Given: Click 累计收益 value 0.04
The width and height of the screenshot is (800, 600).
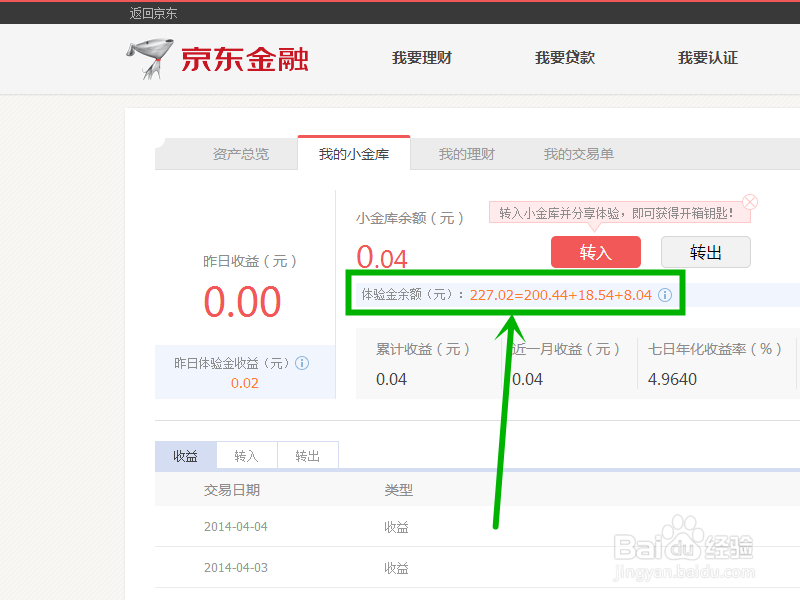Looking at the screenshot, I should click(x=391, y=379).
